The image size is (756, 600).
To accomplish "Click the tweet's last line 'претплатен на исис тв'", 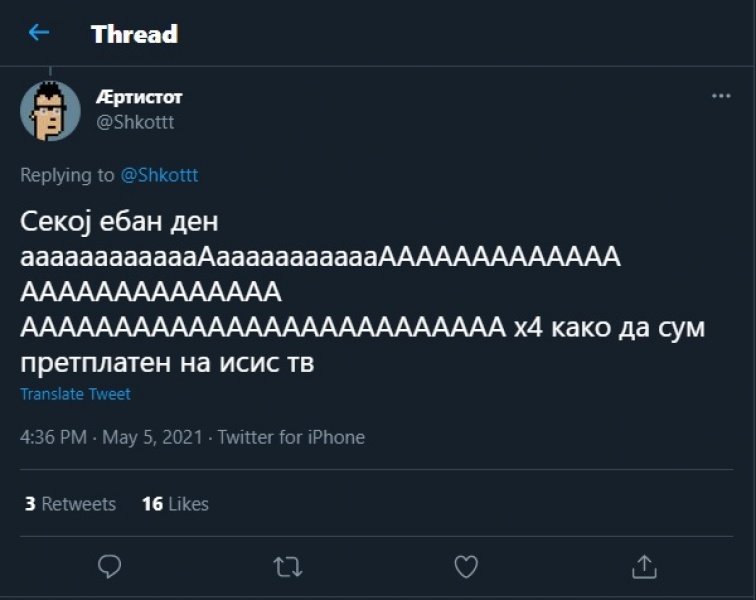I will 167,362.
